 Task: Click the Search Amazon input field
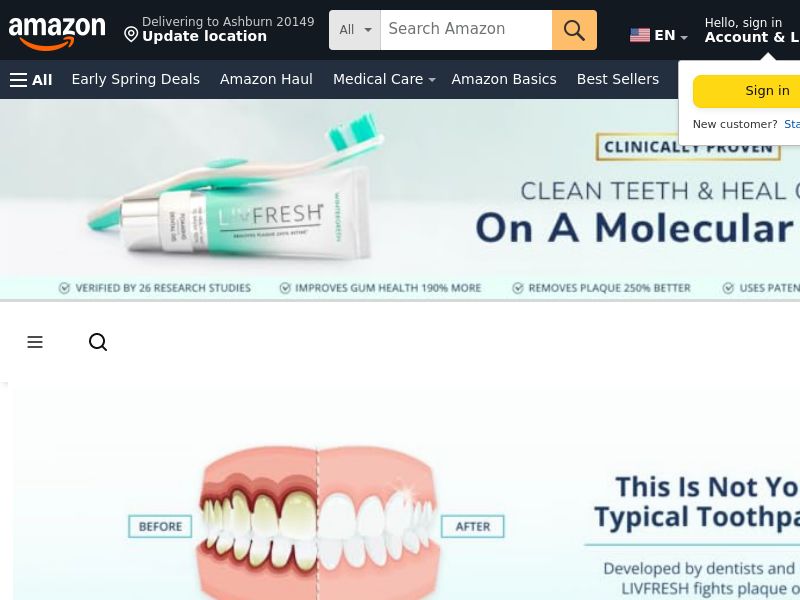466,30
